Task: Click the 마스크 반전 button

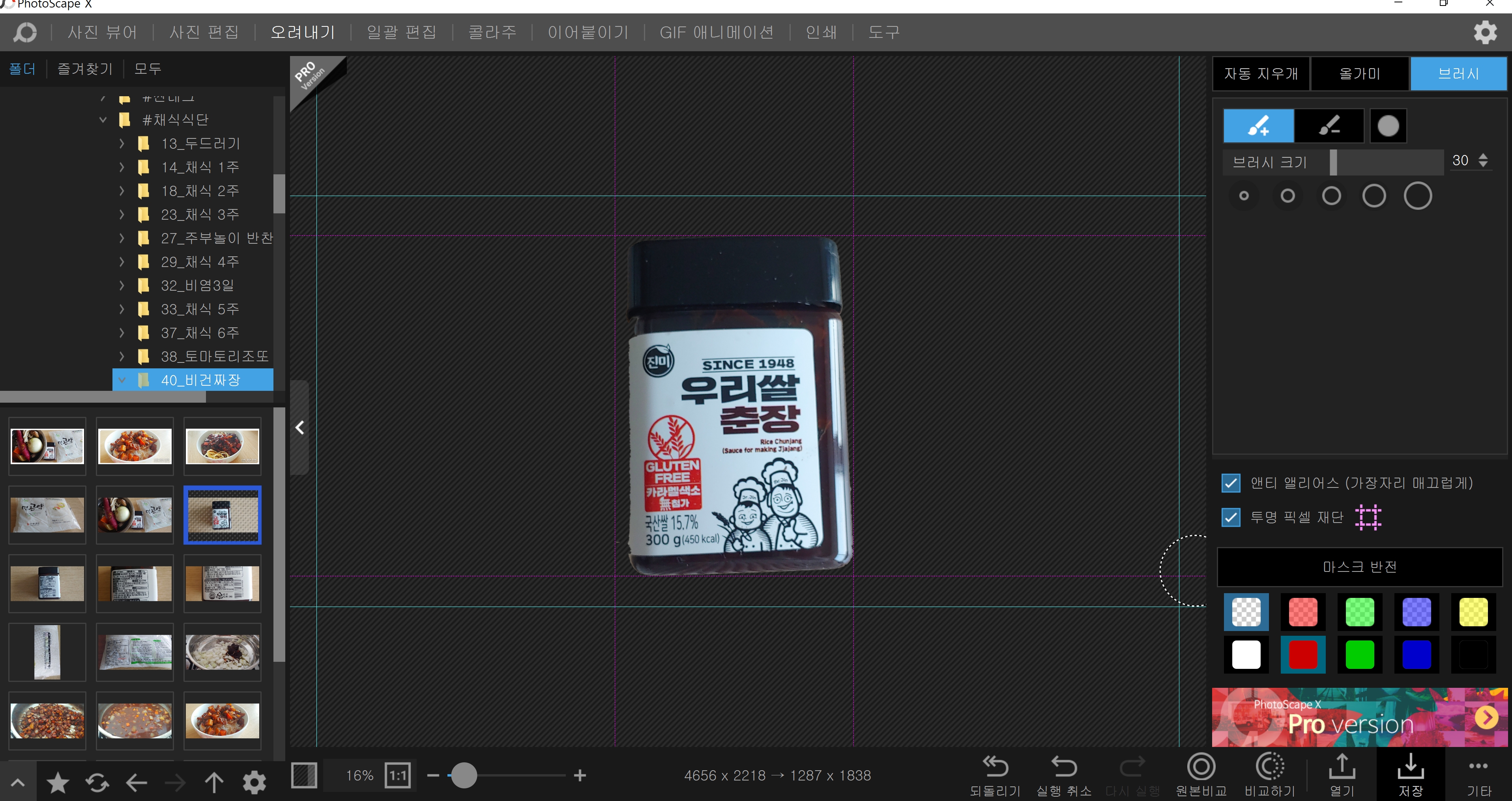Action: click(1359, 567)
